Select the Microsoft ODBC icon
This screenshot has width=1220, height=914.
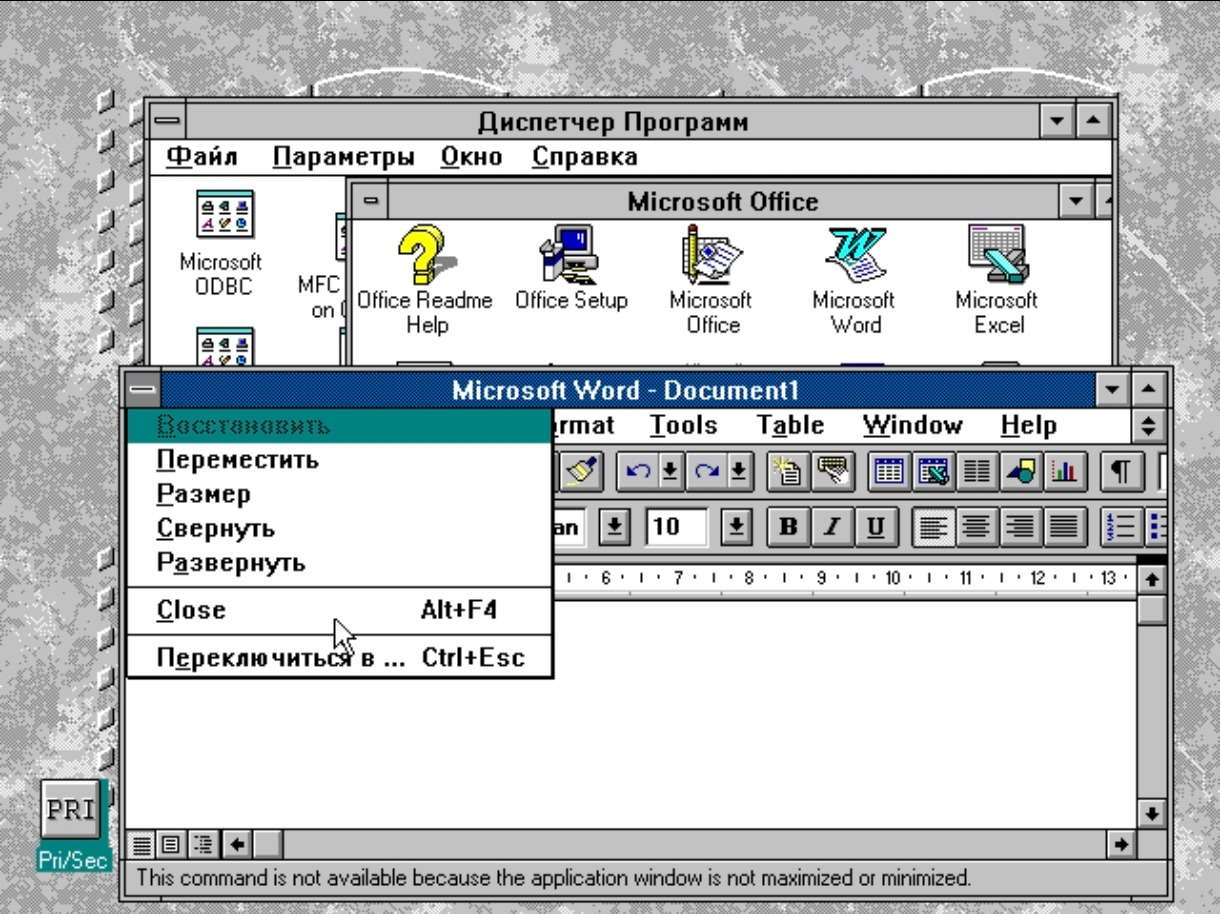(222, 243)
